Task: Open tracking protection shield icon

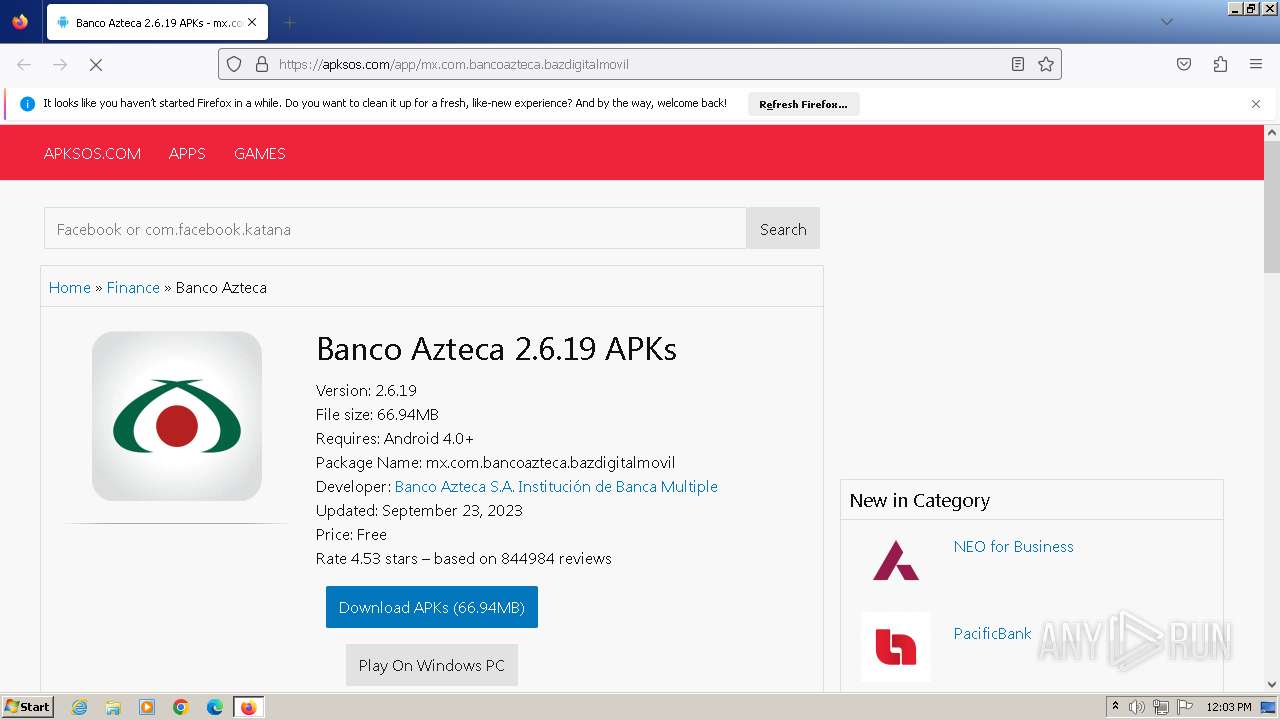Action: 234,64
